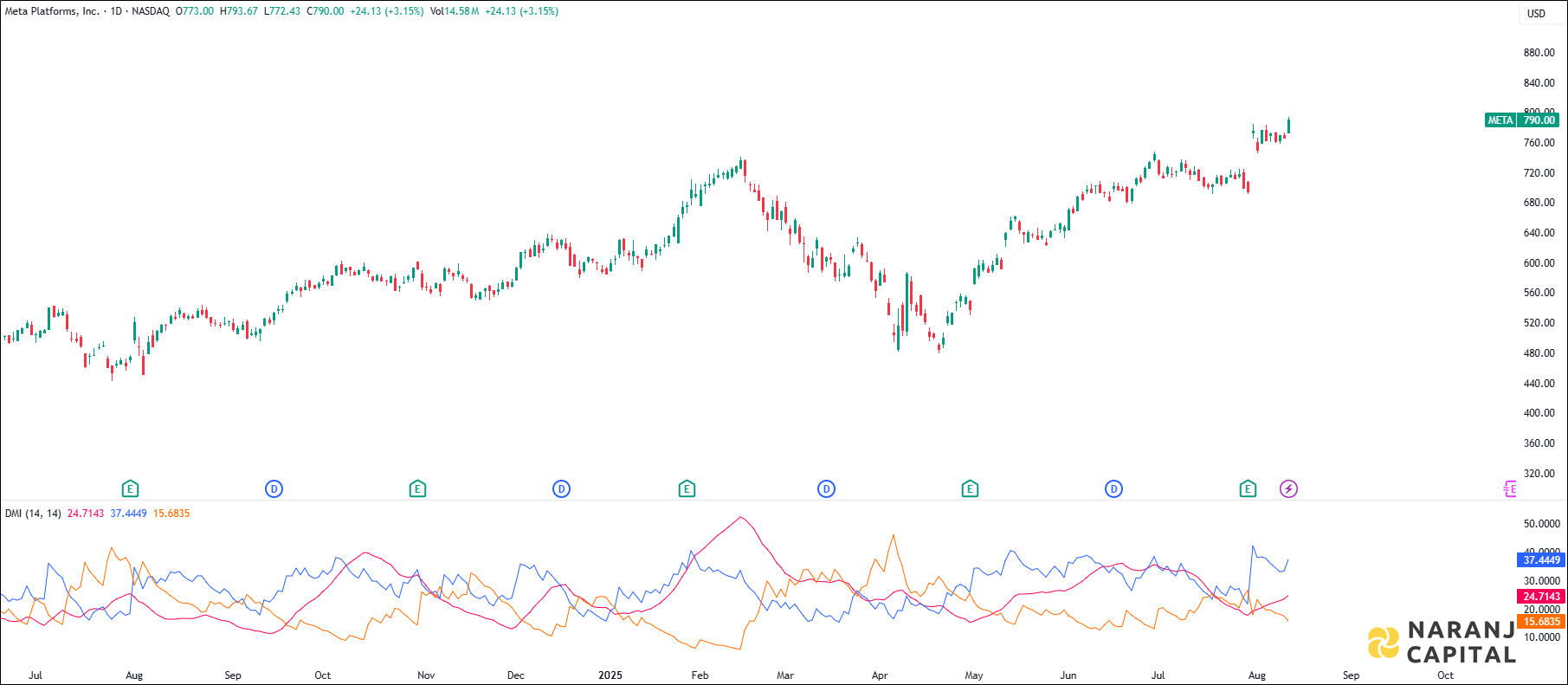1568x685 pixels.
Task: Click the orange 15.6835 DMI axis tag
Action: (1541, 622)
